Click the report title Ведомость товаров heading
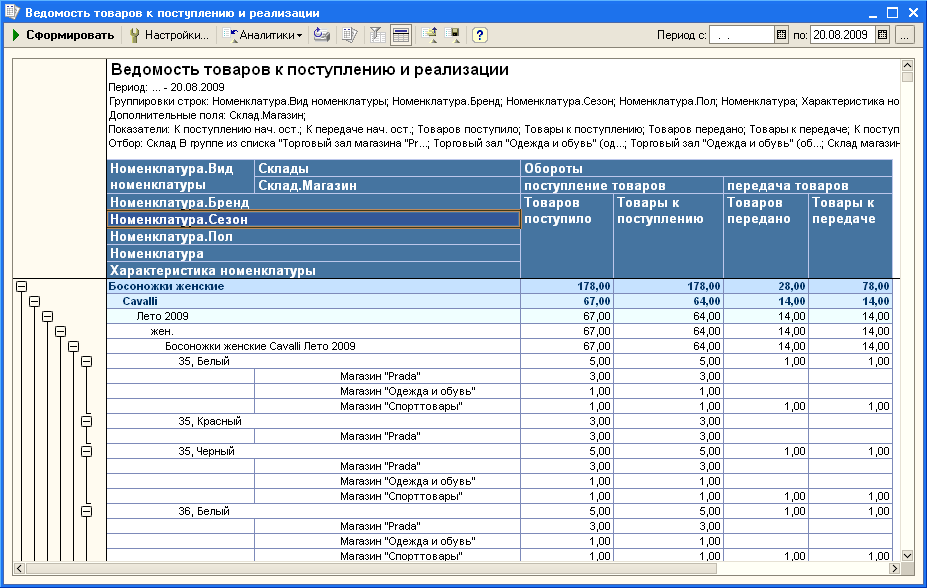 (x=310, y=70)
